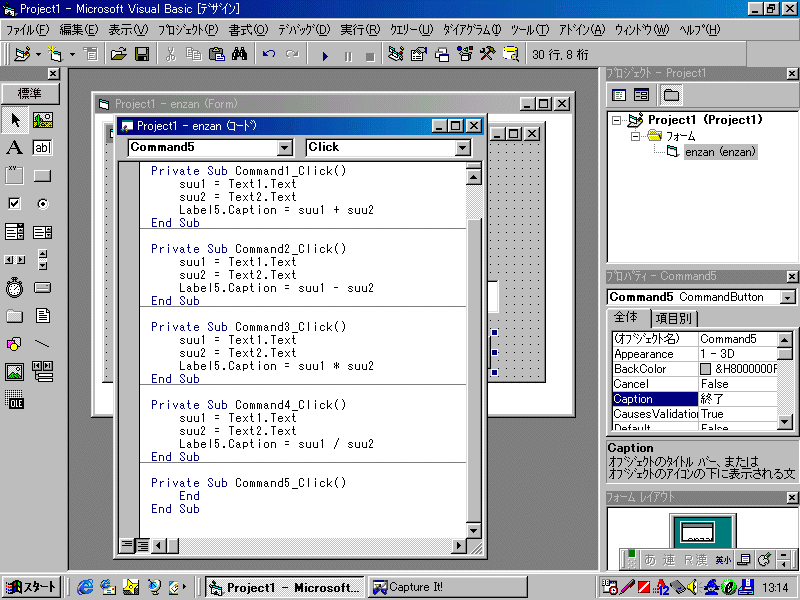800x600 pixels.
Task: Select the OptionButton control tool
Action: click(43, 204)
